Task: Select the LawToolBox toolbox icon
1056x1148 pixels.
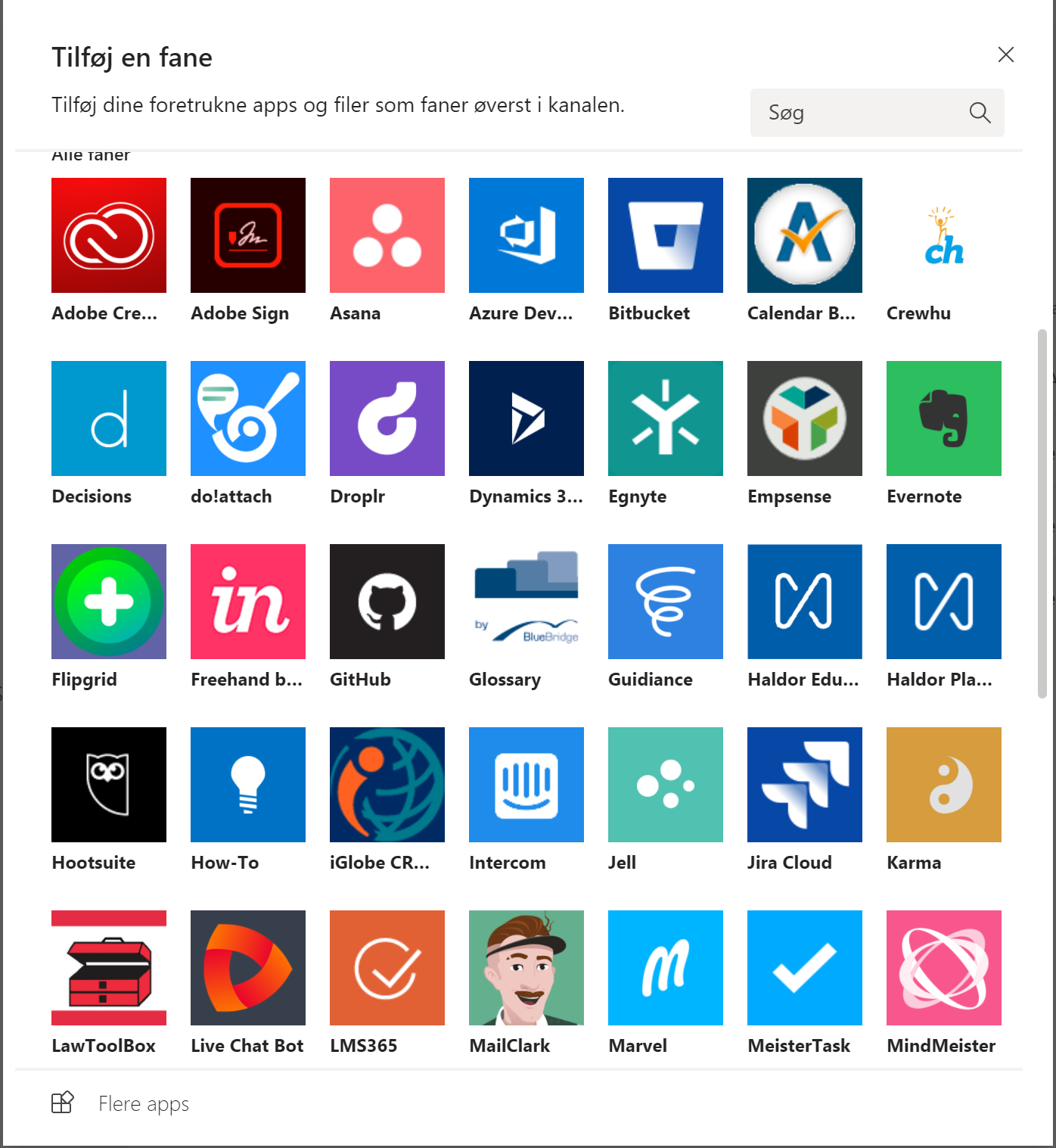Action: coord(109,968)
